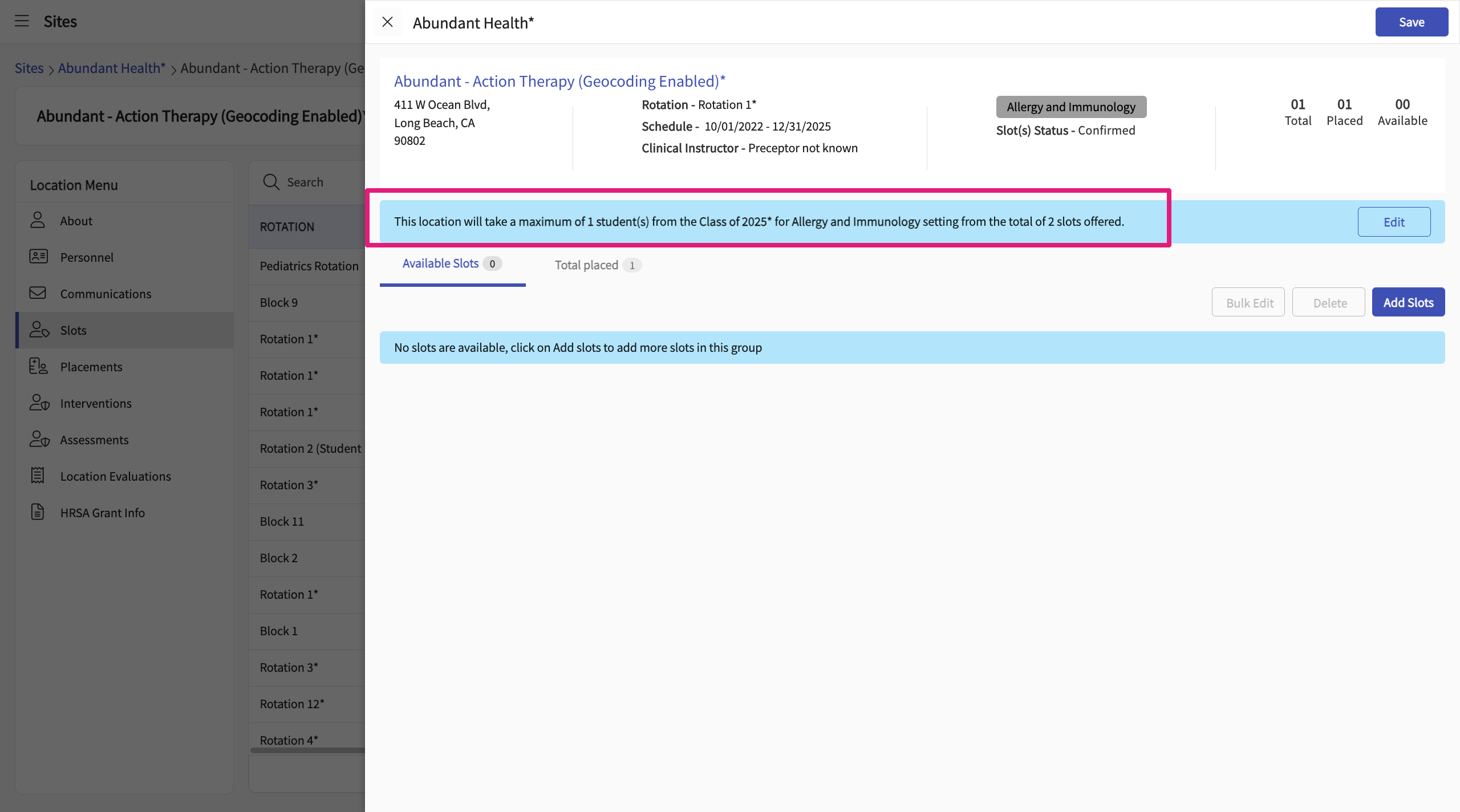Viewport: 1460px width, 812px height.
Task: Click the About person icon
Action: coord(38,220)
